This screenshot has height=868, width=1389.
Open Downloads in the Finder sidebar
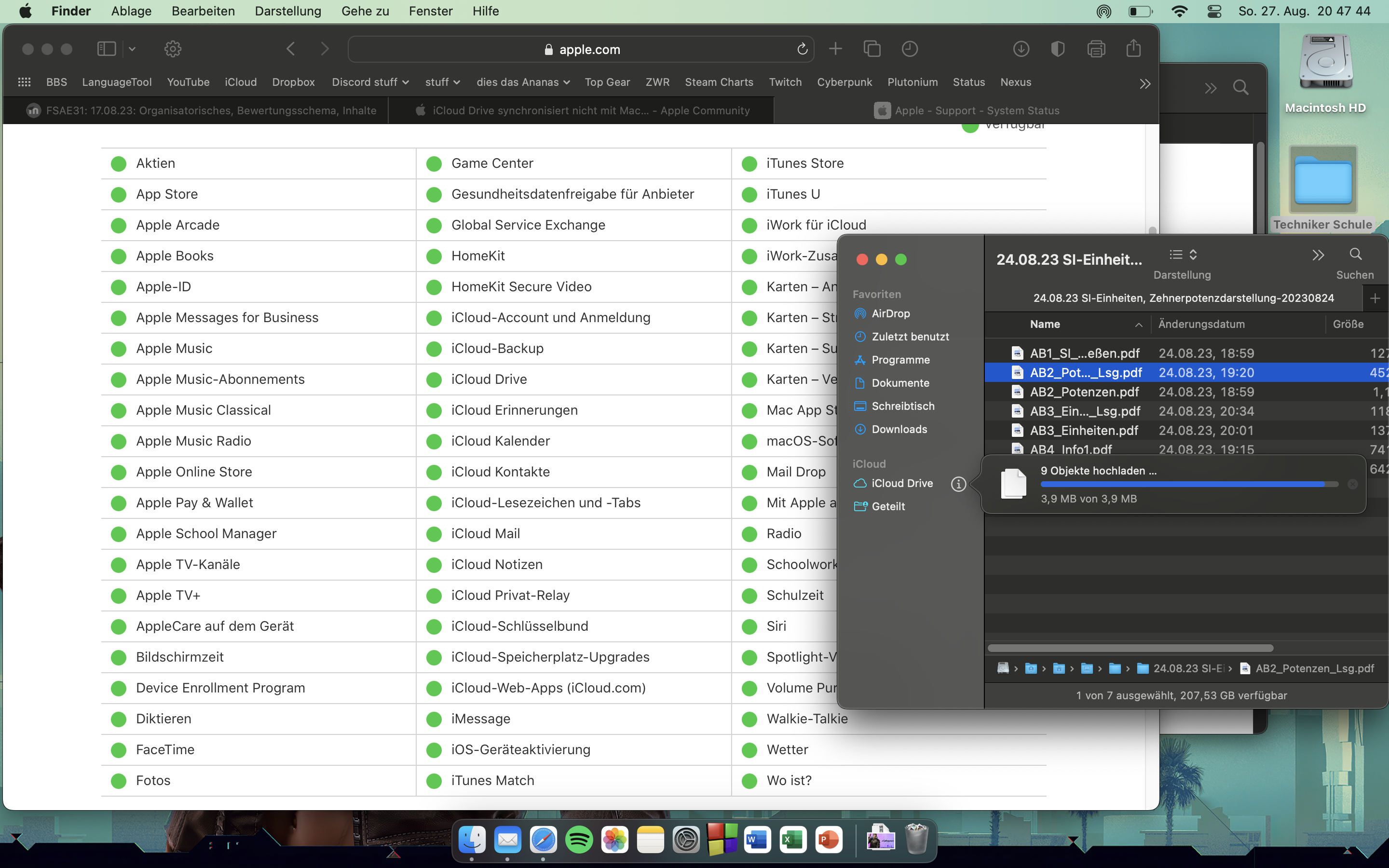(x=899, y=429)
